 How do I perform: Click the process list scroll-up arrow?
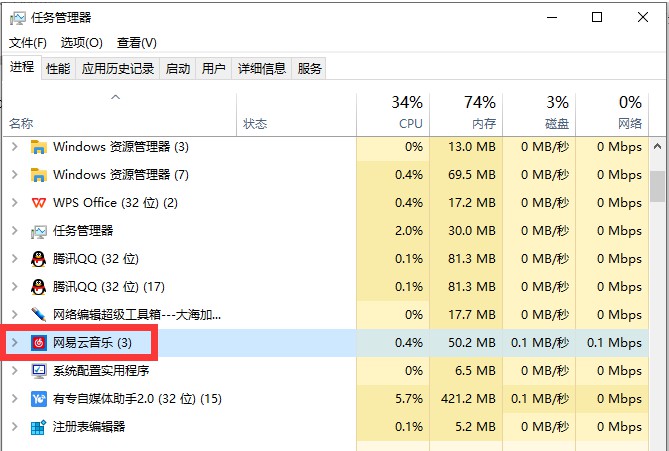point(657,147)
